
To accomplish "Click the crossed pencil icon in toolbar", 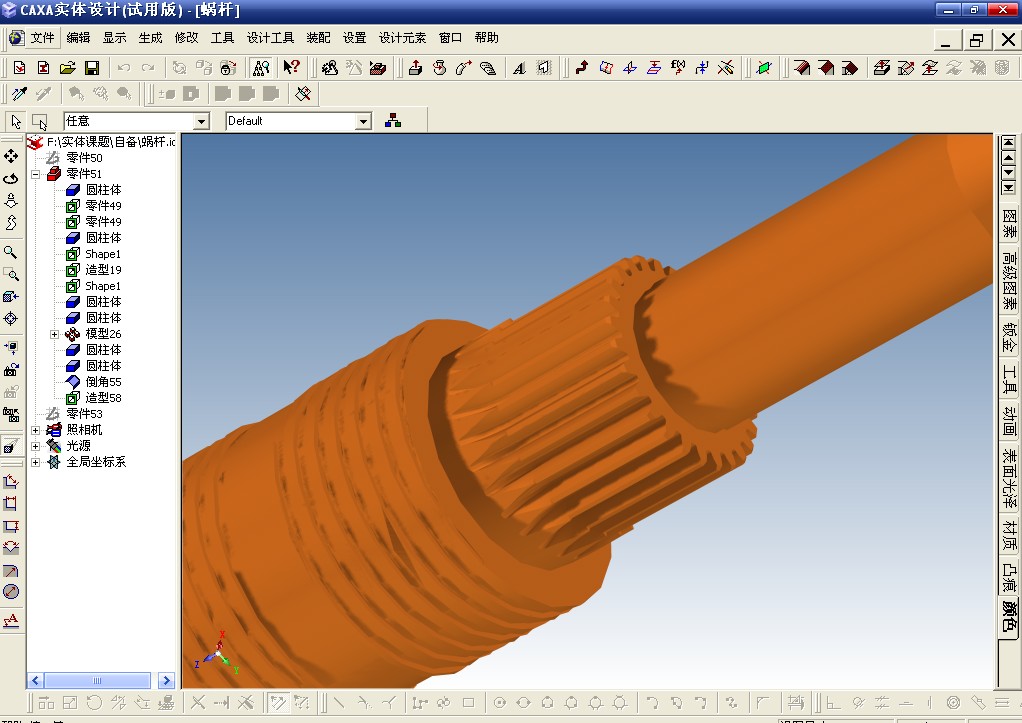I will coord(725,67).
